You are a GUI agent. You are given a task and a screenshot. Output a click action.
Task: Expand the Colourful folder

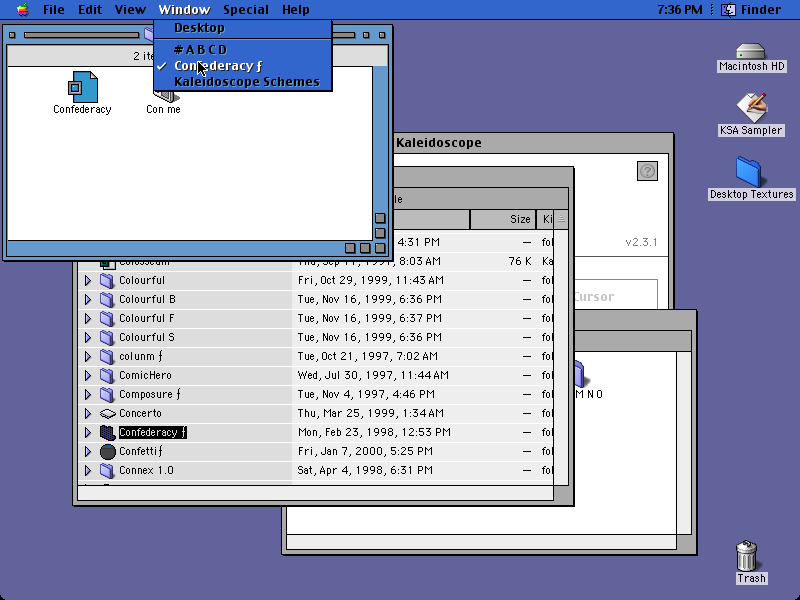click(88, 280)
